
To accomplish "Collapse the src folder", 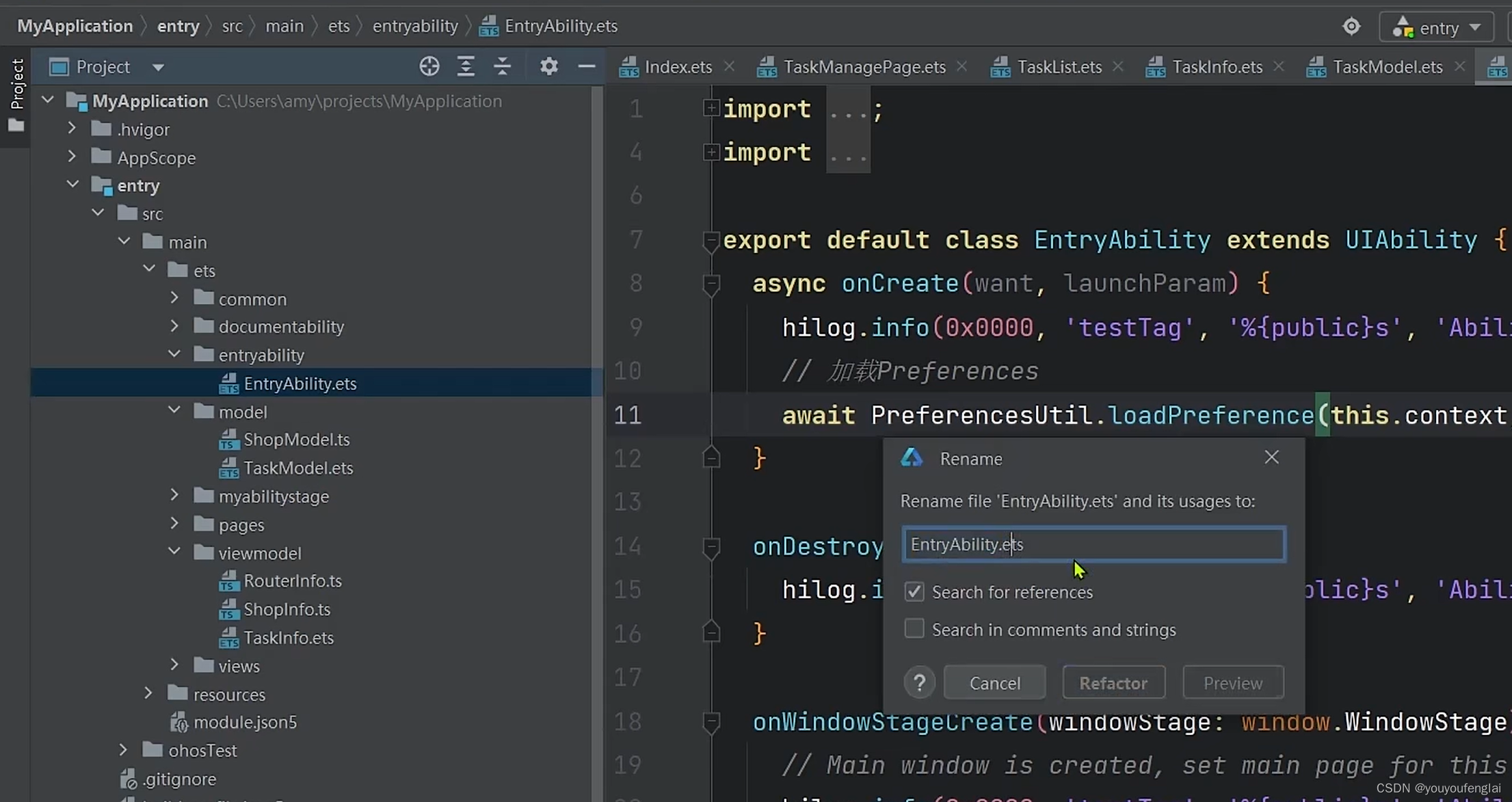I will (x=98, y=213).
